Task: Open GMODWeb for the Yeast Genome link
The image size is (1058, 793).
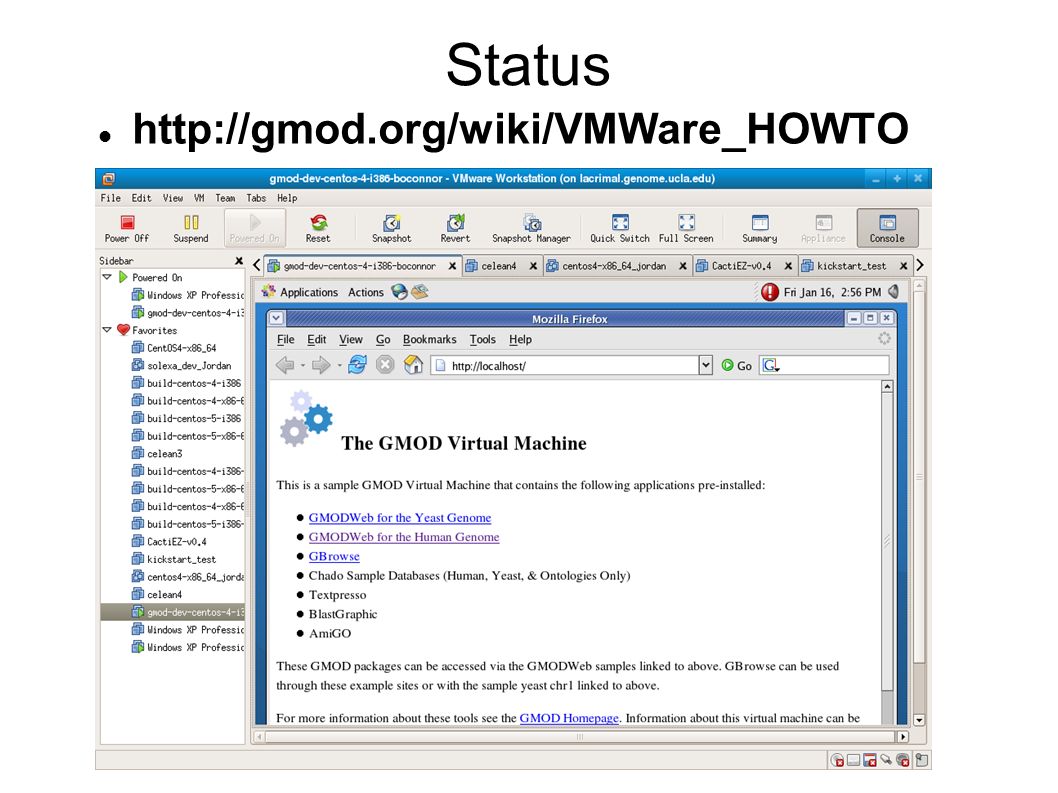Action: point(399,518)
